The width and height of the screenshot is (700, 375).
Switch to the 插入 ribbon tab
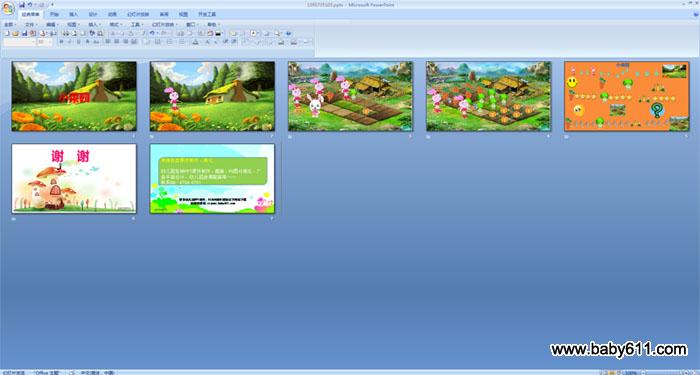[74, 14]
